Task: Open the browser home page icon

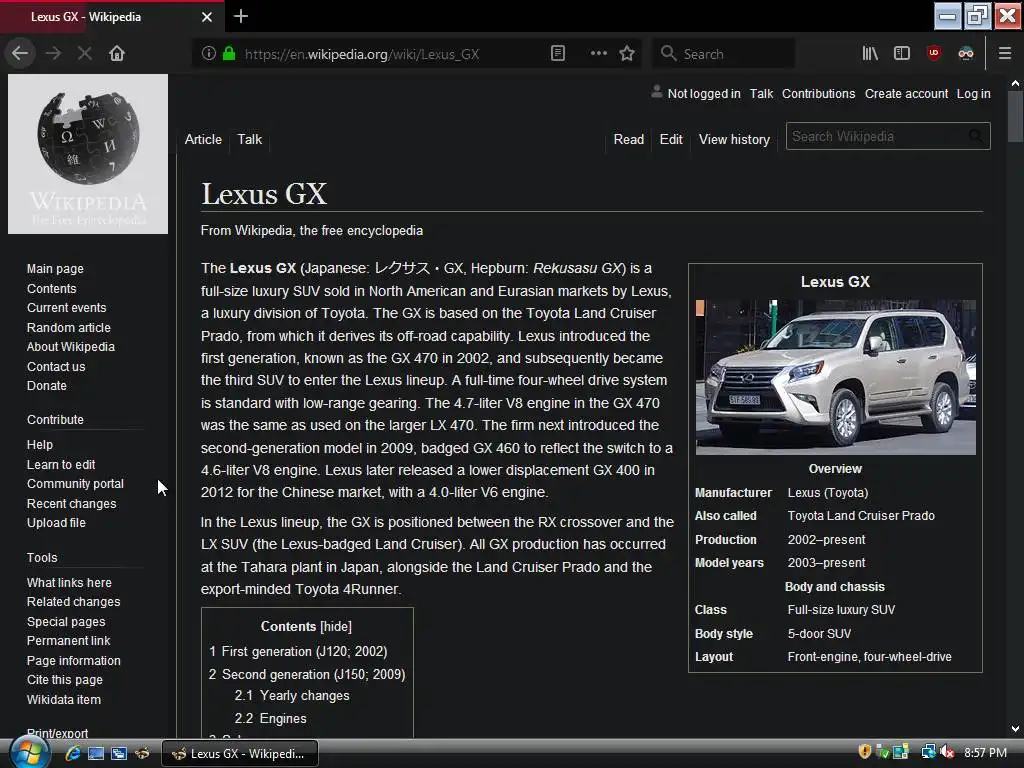Action: point(117,54)
